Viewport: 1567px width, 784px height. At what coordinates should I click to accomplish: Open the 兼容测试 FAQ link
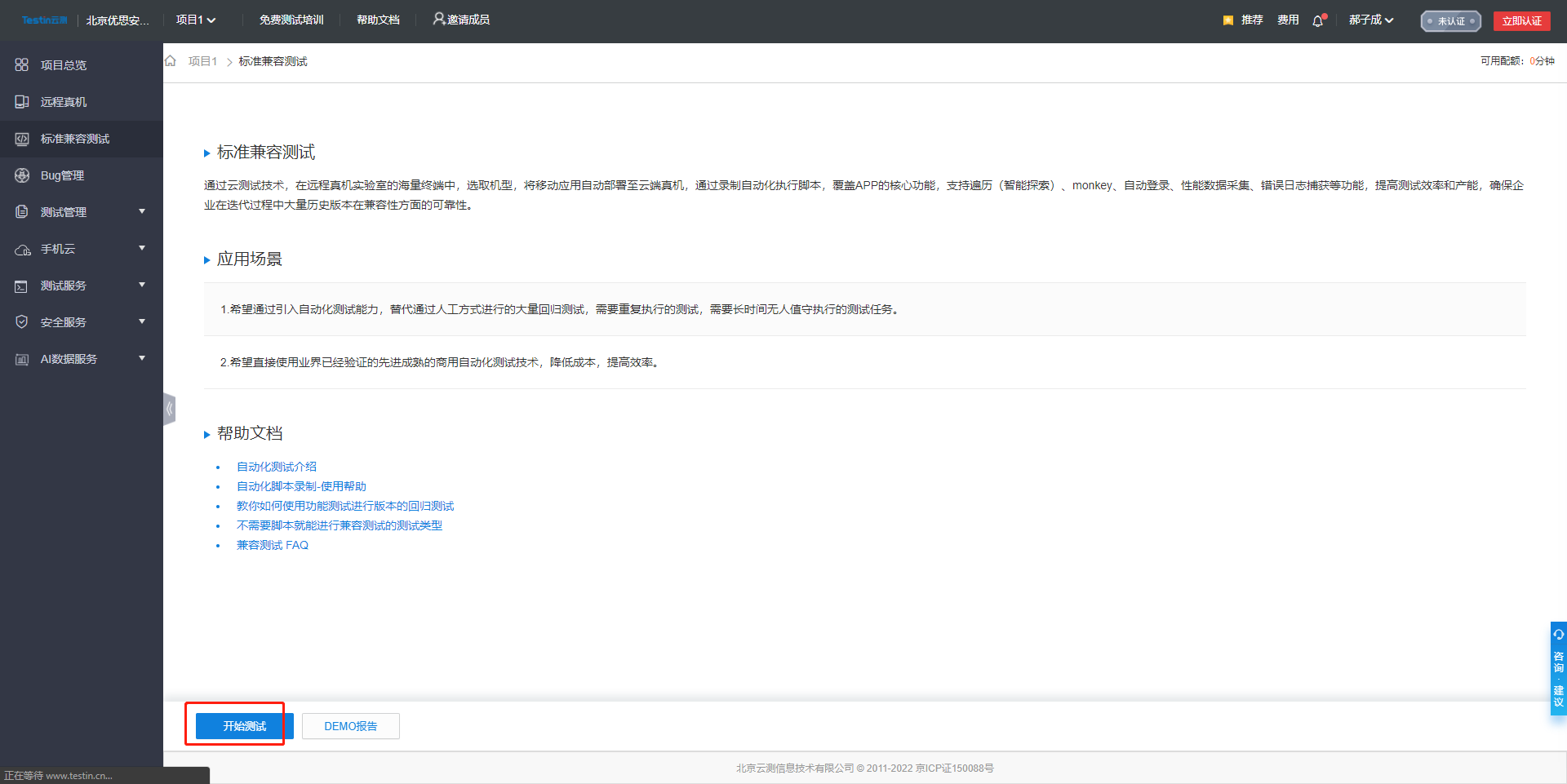(273, 545)
